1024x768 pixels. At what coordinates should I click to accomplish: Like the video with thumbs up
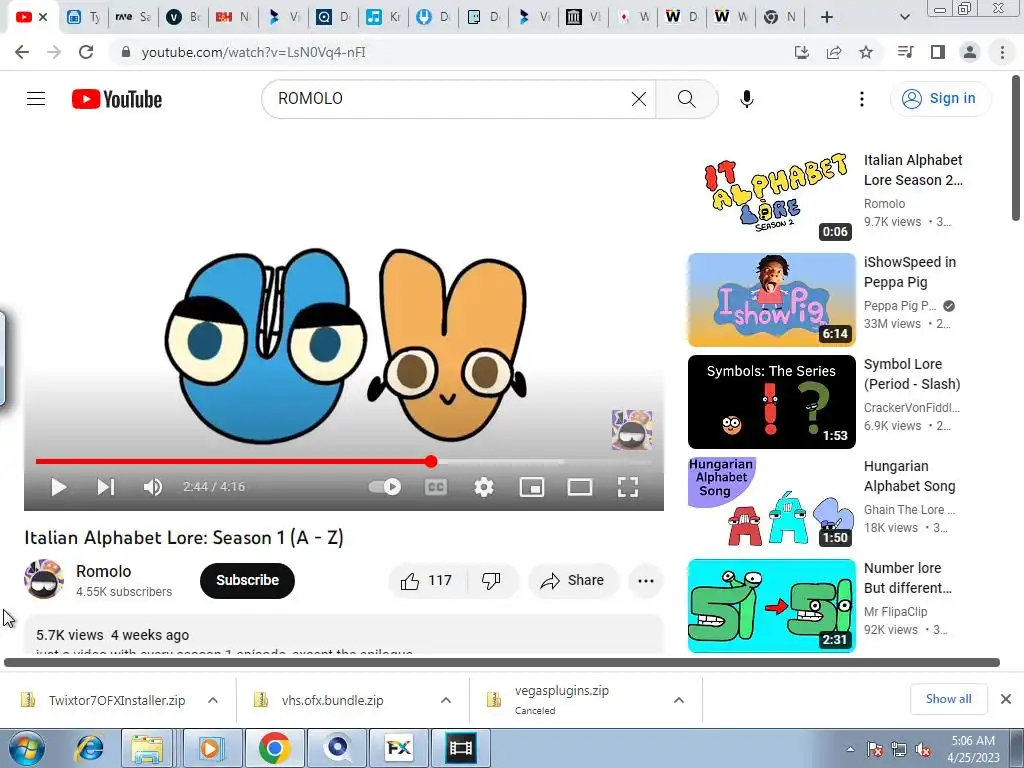point(427,581)
